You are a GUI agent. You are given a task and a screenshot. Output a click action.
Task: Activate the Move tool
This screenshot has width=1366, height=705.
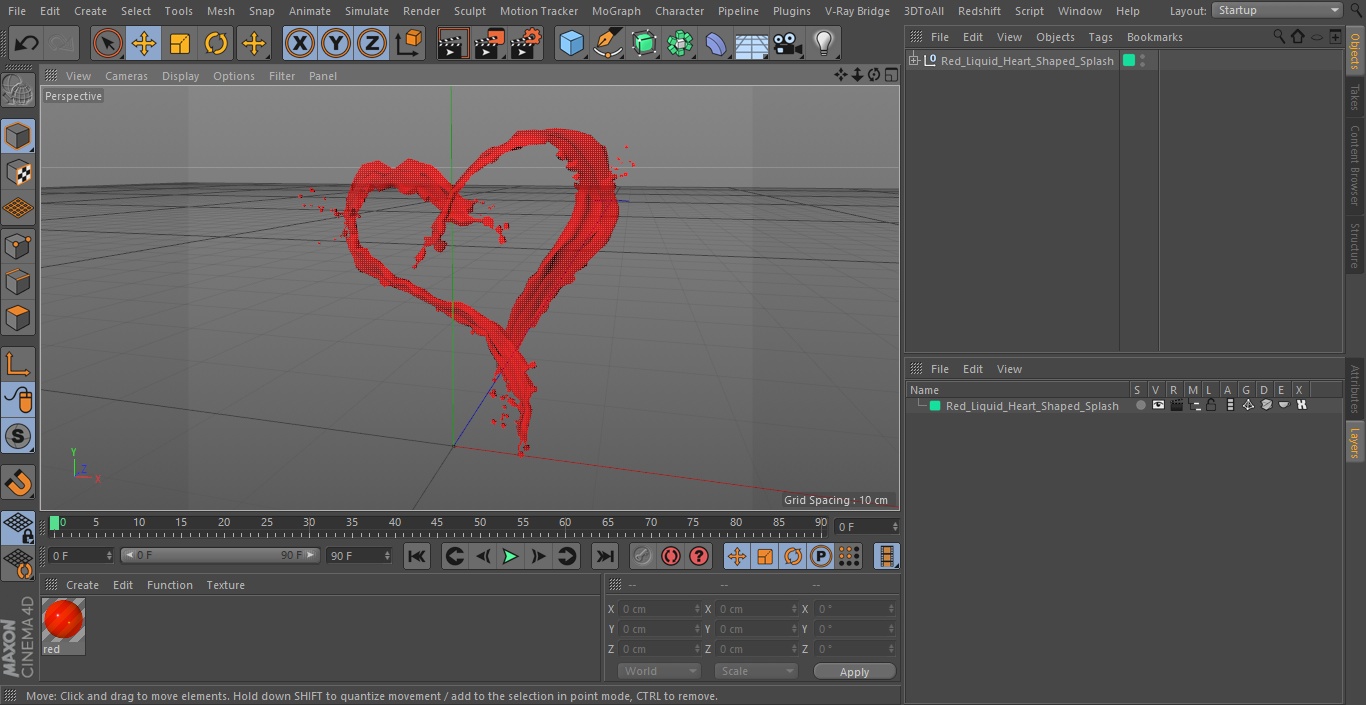point(143,43)
